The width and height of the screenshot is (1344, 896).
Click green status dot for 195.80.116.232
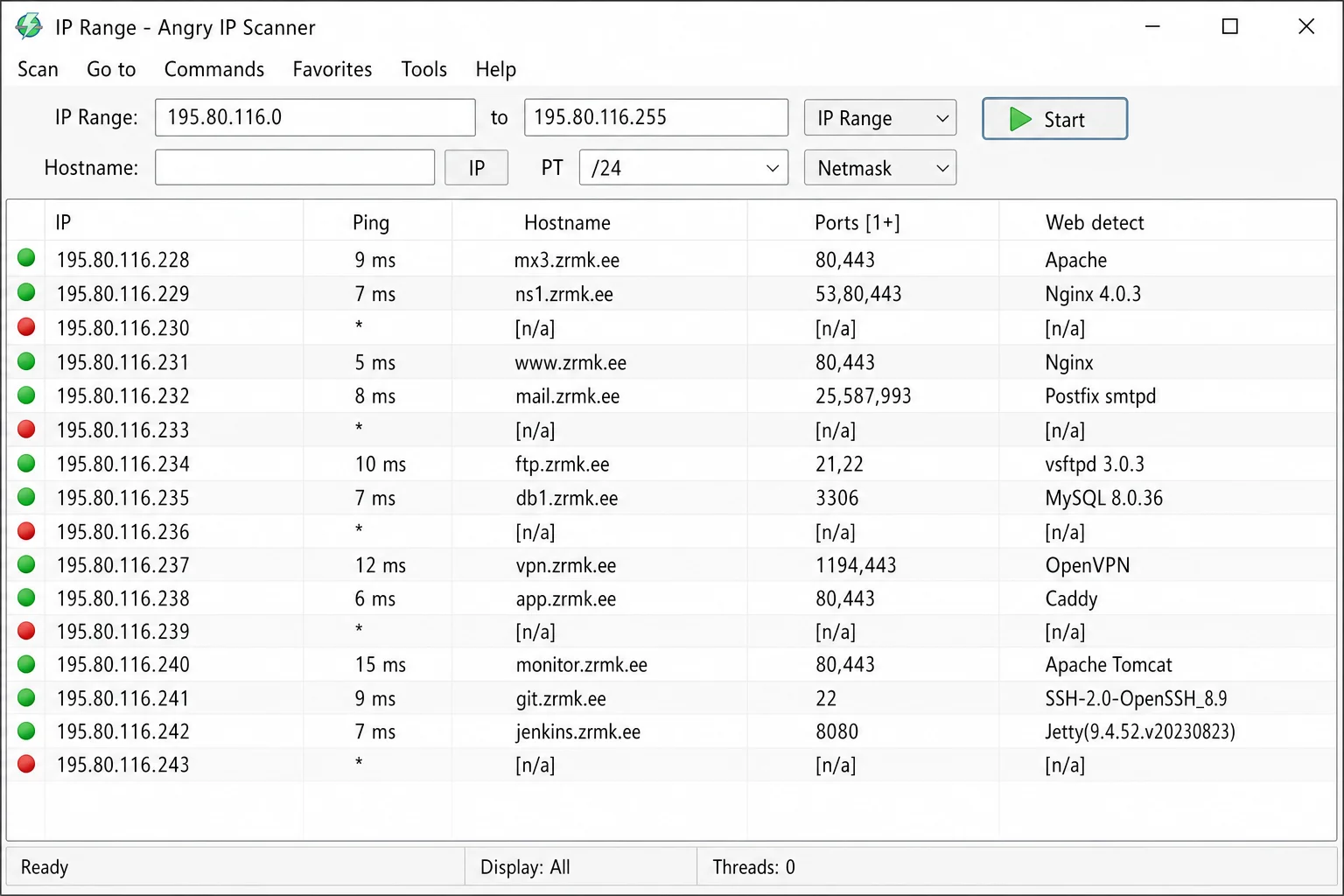[x=26, y=395]
